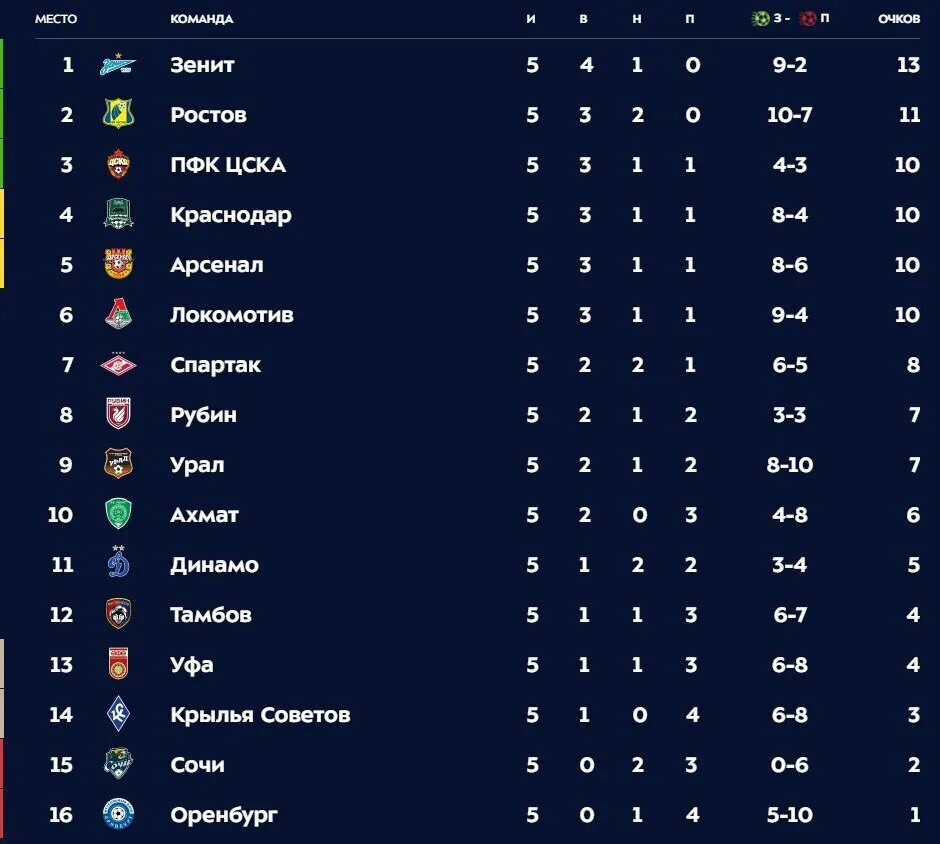Open the Krylia Sovetov logo
Image resolution: width=940 pixels, height=844 pixels.
[118, 714]
